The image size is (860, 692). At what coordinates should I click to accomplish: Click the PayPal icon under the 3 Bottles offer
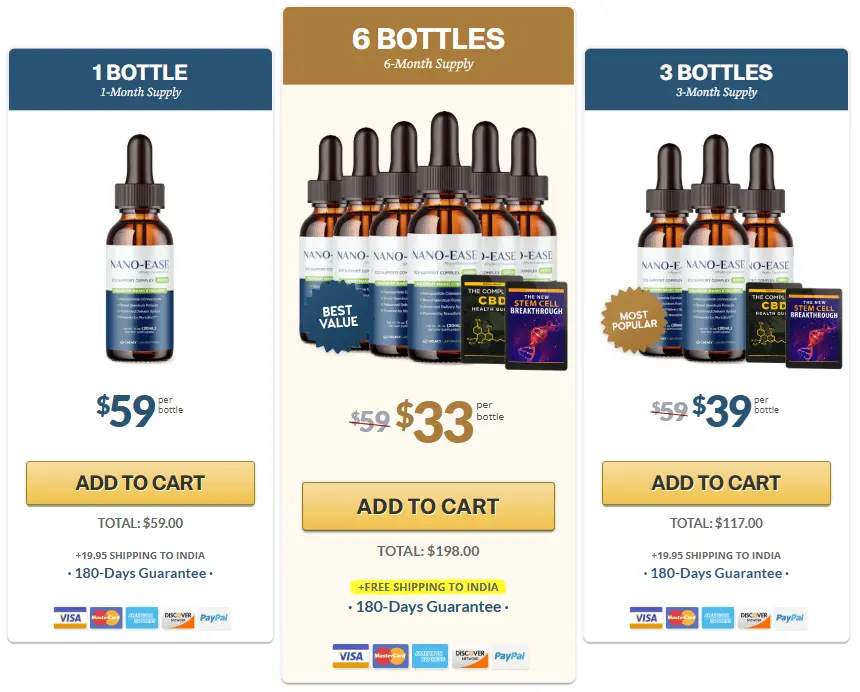(790, 618)
